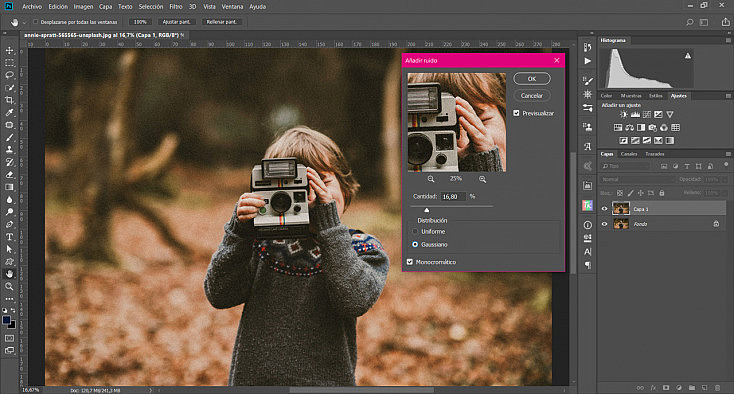Select the Path Selection arrow tool
This screenshot has width=734, height=394.
pyautogui.click(x=9, y=249)
